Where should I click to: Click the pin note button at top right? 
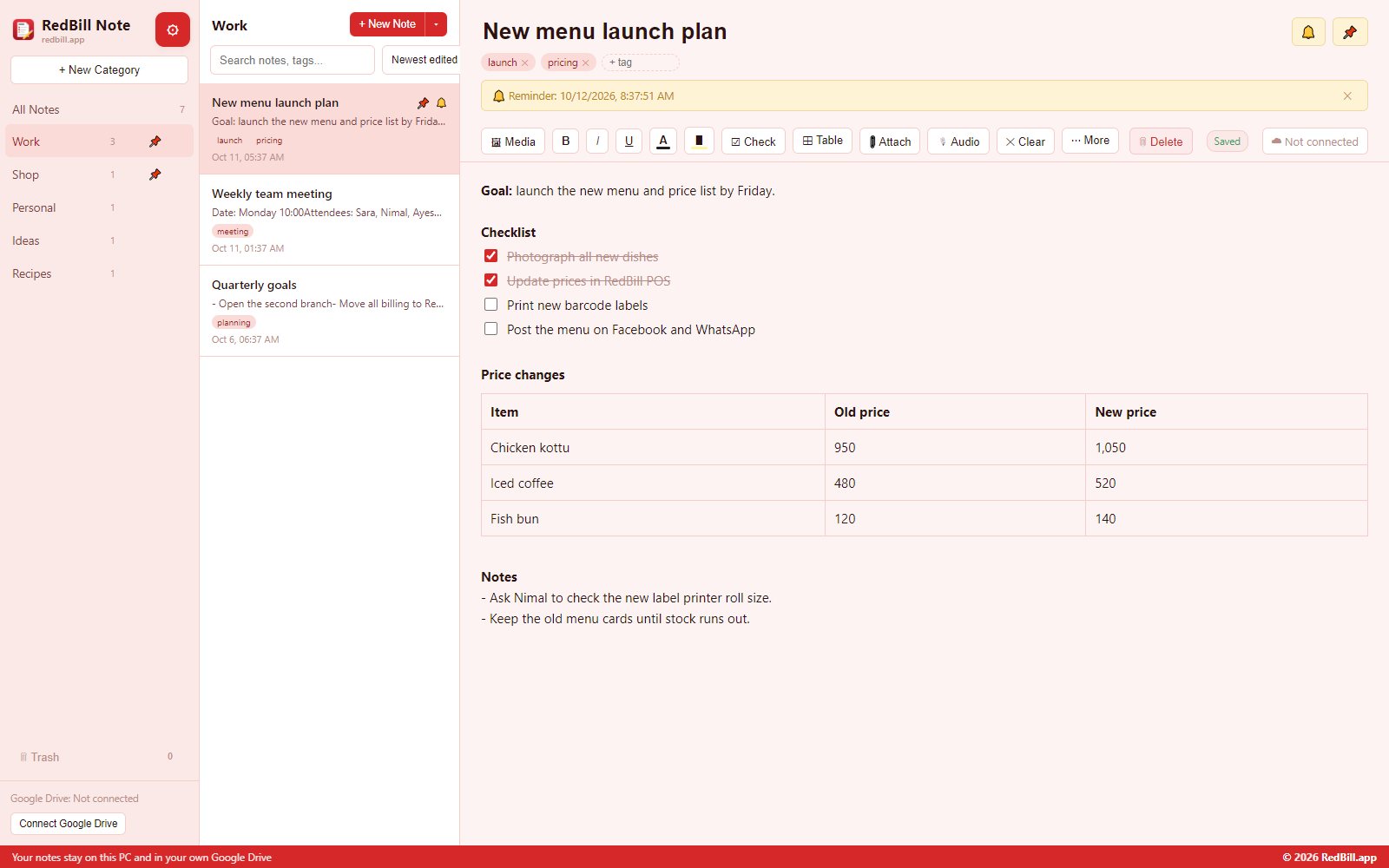(x=1350, y=32)
